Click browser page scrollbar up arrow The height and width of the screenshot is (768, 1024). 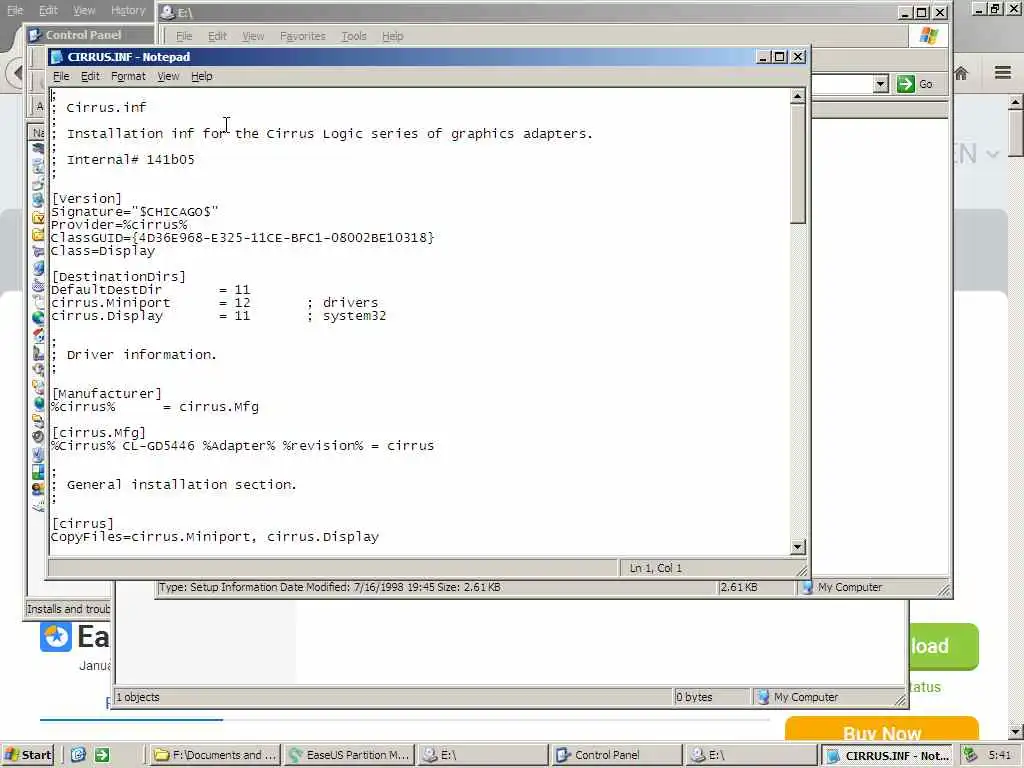pos(1016,102)
